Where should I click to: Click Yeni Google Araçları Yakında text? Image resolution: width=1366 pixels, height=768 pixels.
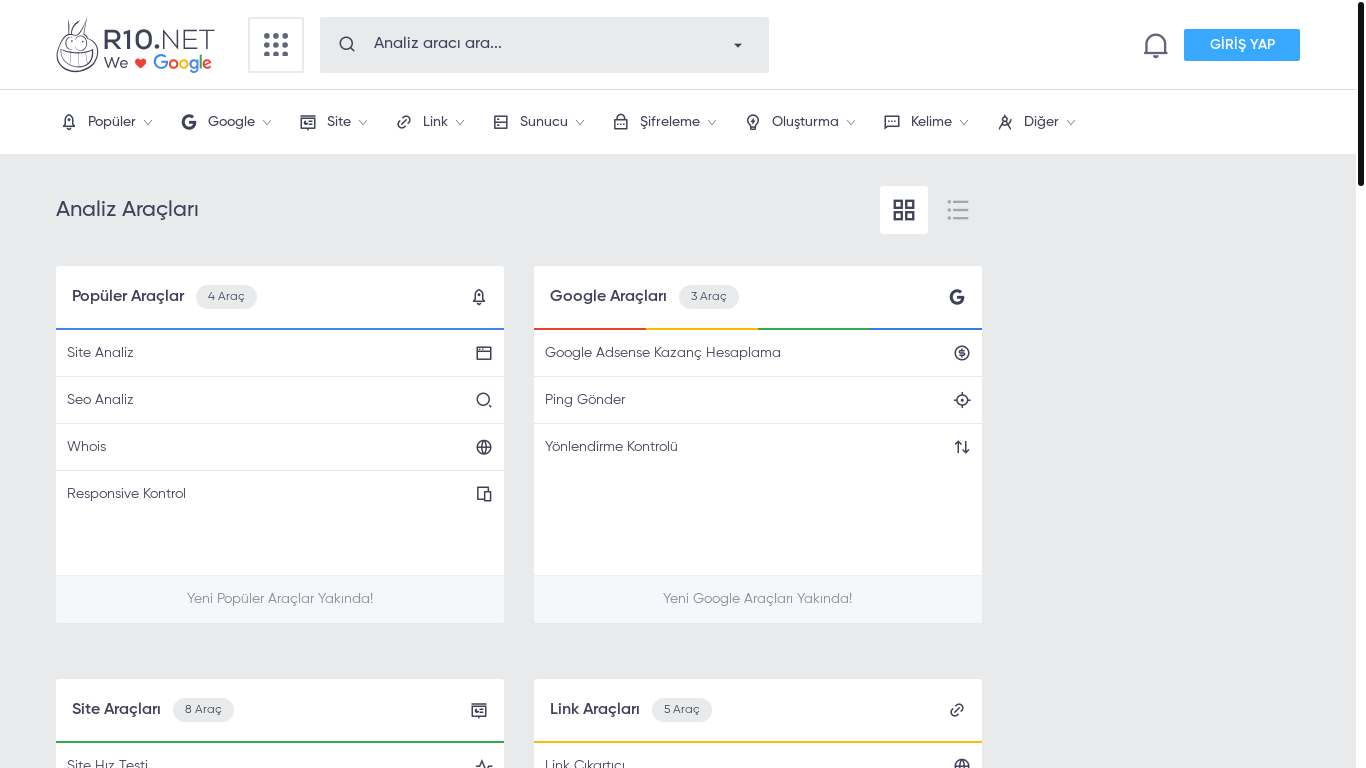[x=758, y=599]
